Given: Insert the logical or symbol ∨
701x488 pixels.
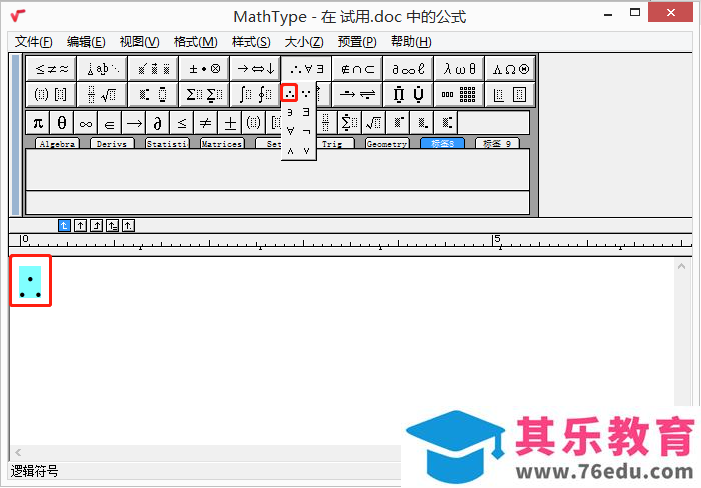Looking at the screenshot, I should [x=306, y=151].
